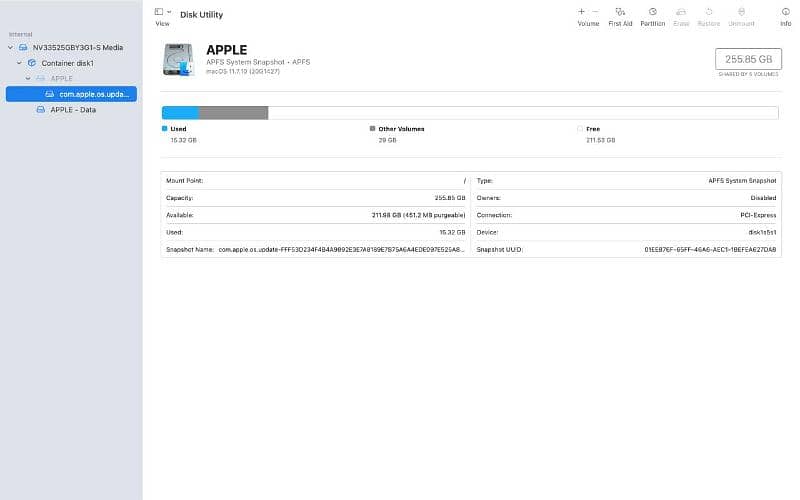The image size is (800, 500).
Task: Click the Info icon in toolbar
Action: 785,11
